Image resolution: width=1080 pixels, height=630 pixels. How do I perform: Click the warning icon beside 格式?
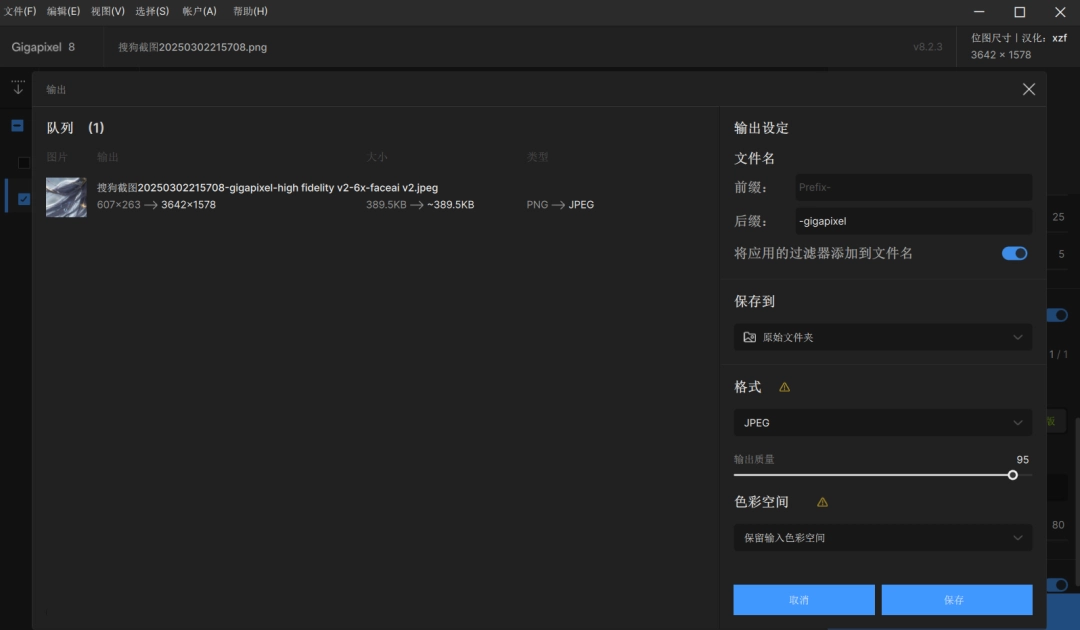[x=784, y=388]
